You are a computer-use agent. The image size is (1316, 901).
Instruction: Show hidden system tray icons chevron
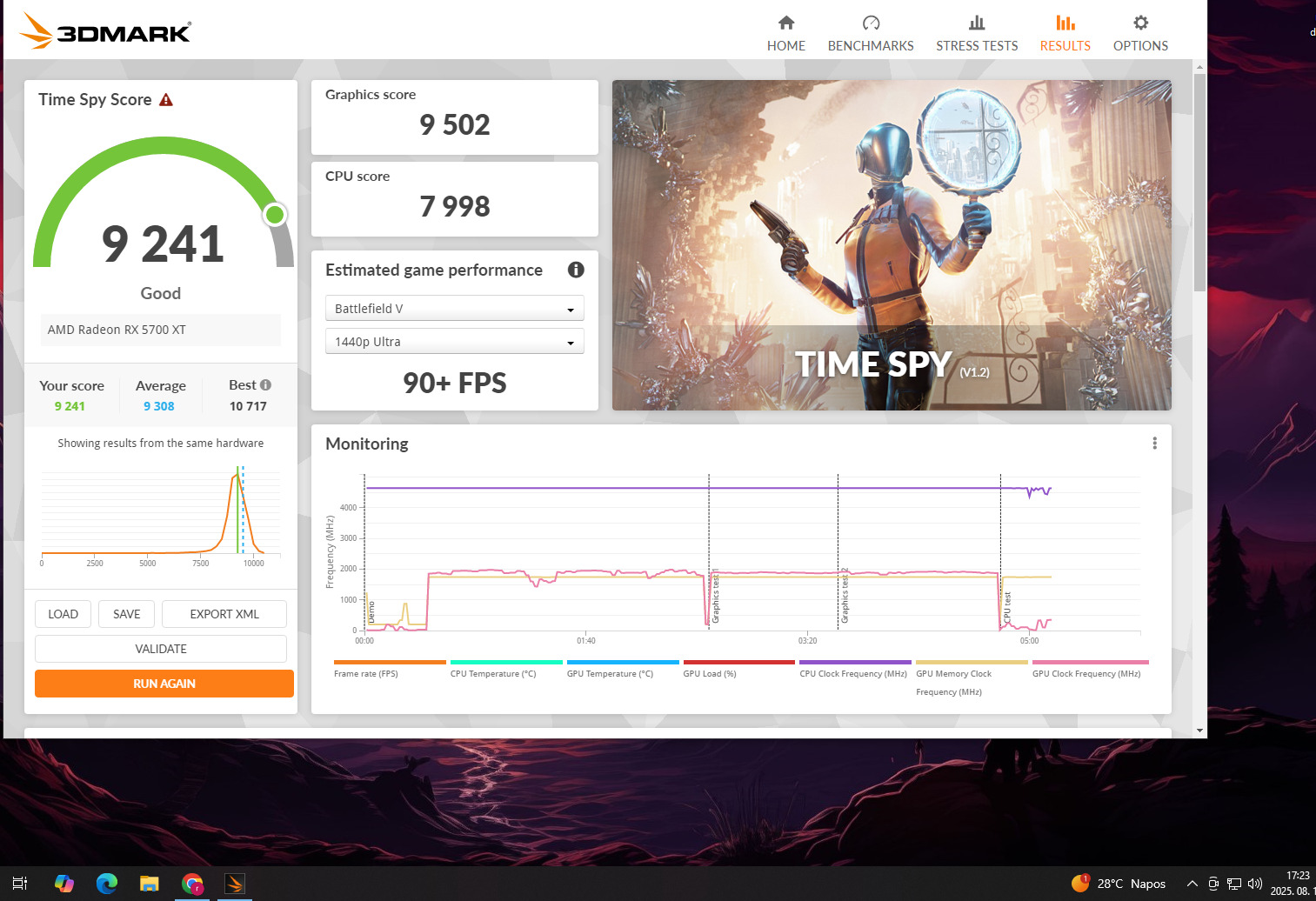pos(1192,884)
